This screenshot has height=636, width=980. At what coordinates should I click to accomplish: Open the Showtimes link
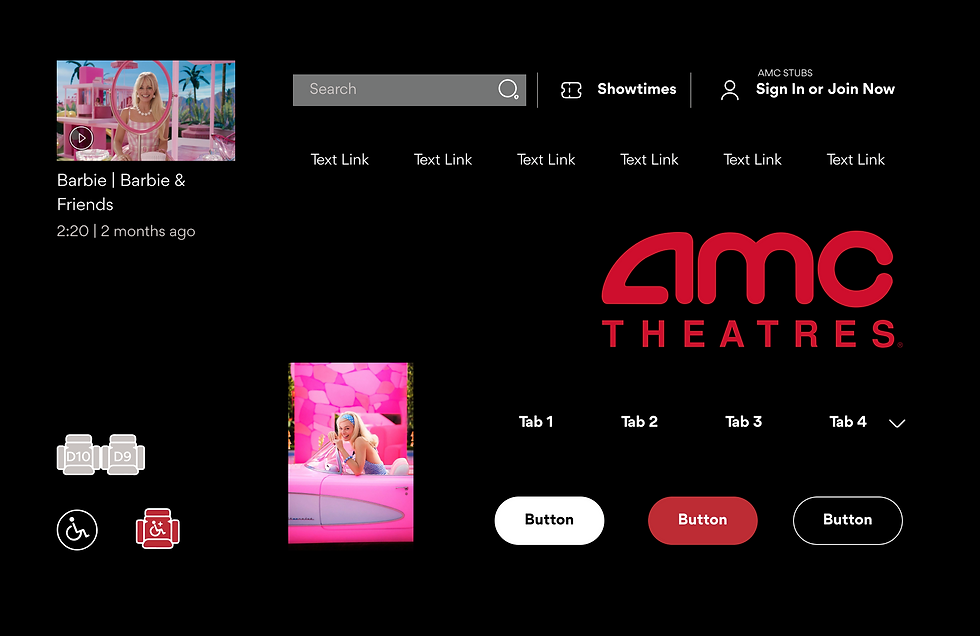point(636,89)
